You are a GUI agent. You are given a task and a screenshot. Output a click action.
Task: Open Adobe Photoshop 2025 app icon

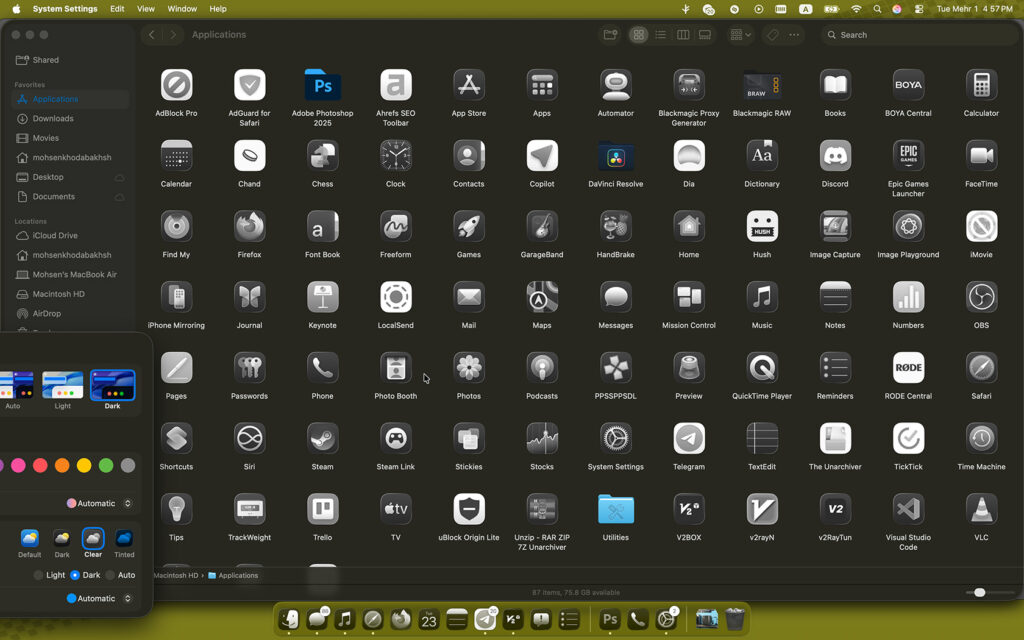(323, 86)
